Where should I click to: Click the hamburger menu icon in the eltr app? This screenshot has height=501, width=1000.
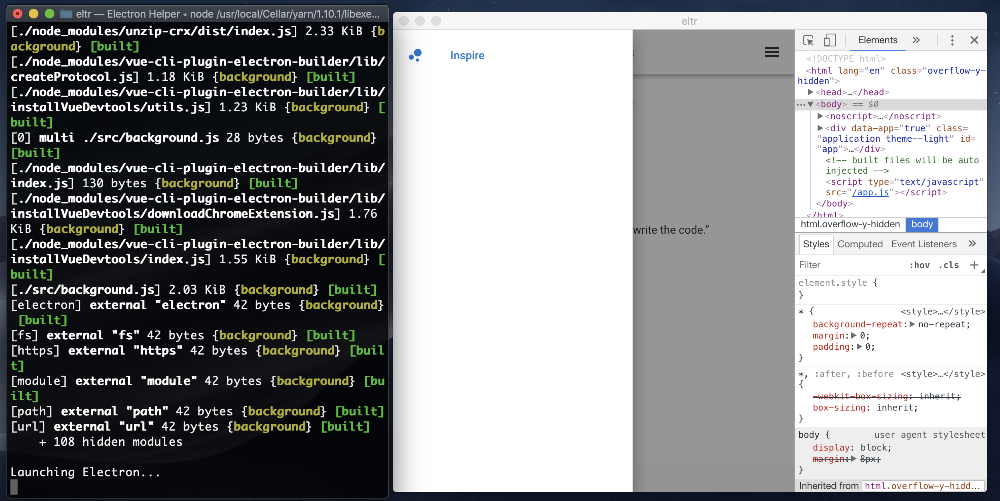coord(772,52)
